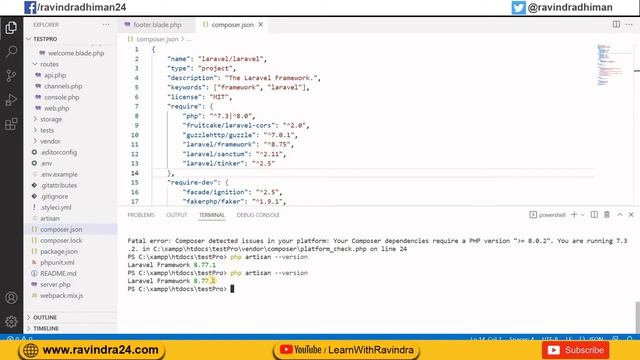Open channels.php file

pos(70,86)
